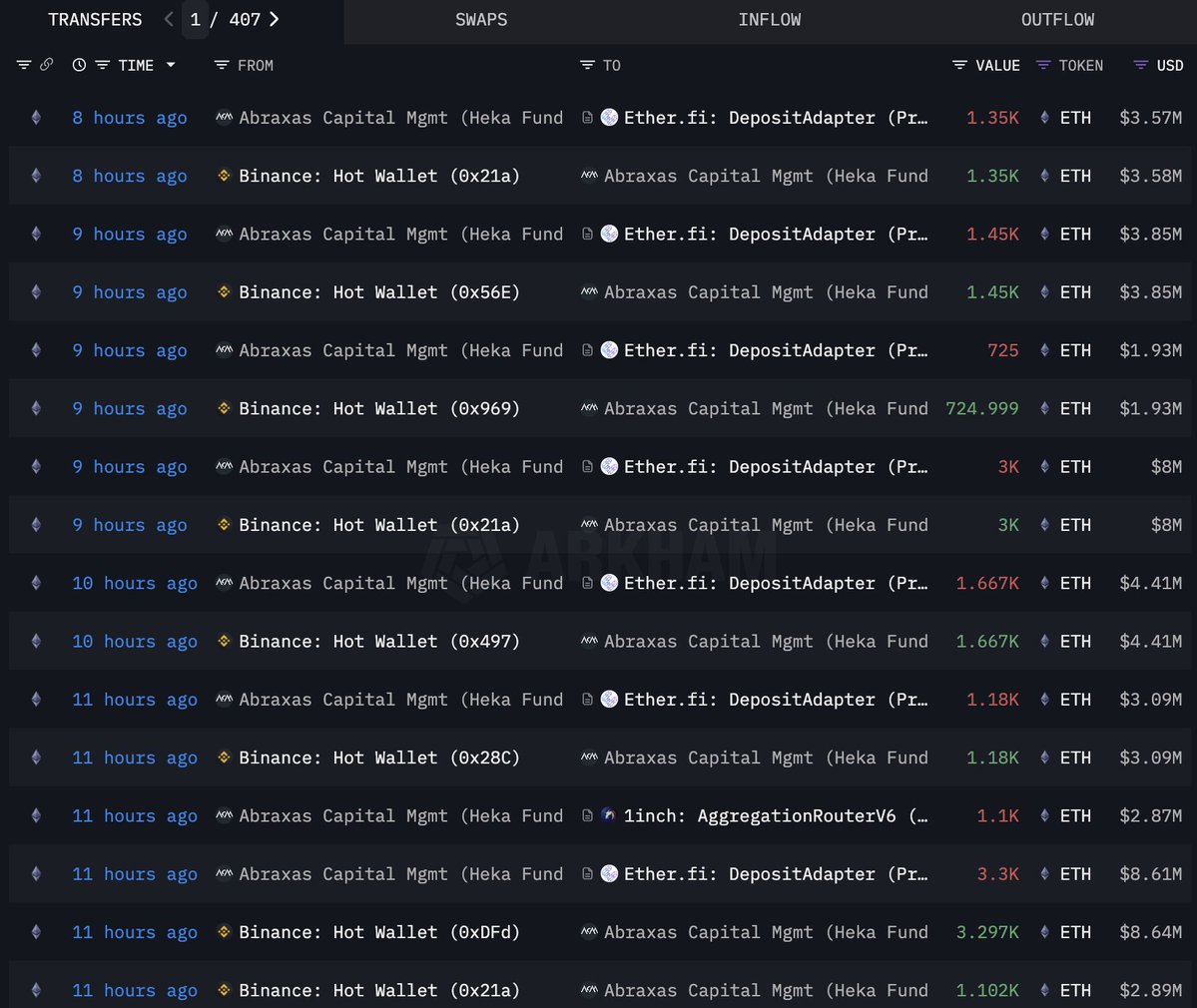Click Ethereum chain icon of the 1inch row

click(36, 815)
